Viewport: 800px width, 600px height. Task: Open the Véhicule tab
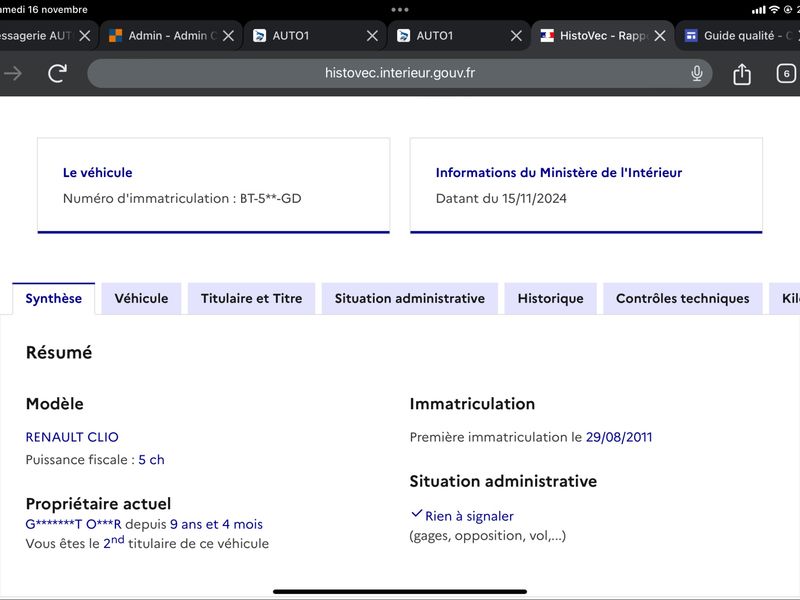click(141, 298)
